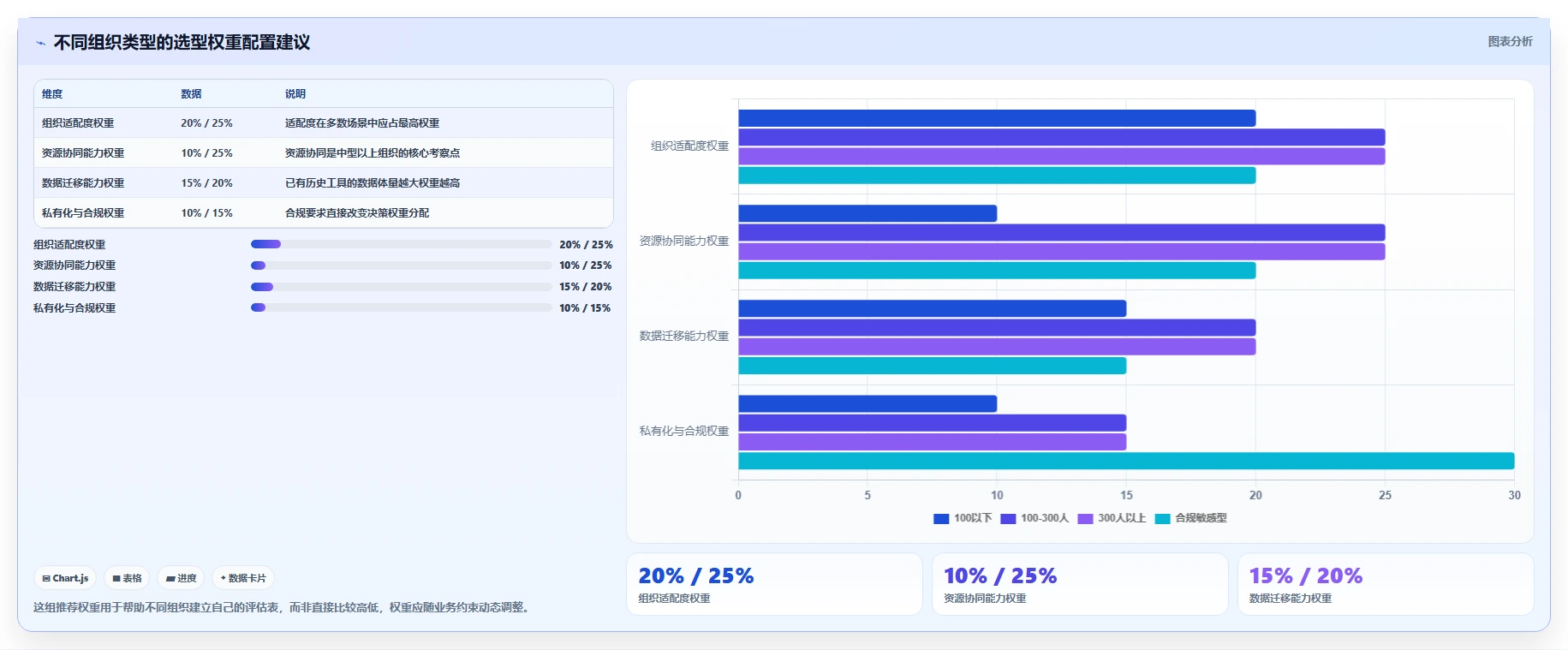Click the table cell value 15% / 20%
This screenshot has width=1568, height=650.
tap(206, 183)
